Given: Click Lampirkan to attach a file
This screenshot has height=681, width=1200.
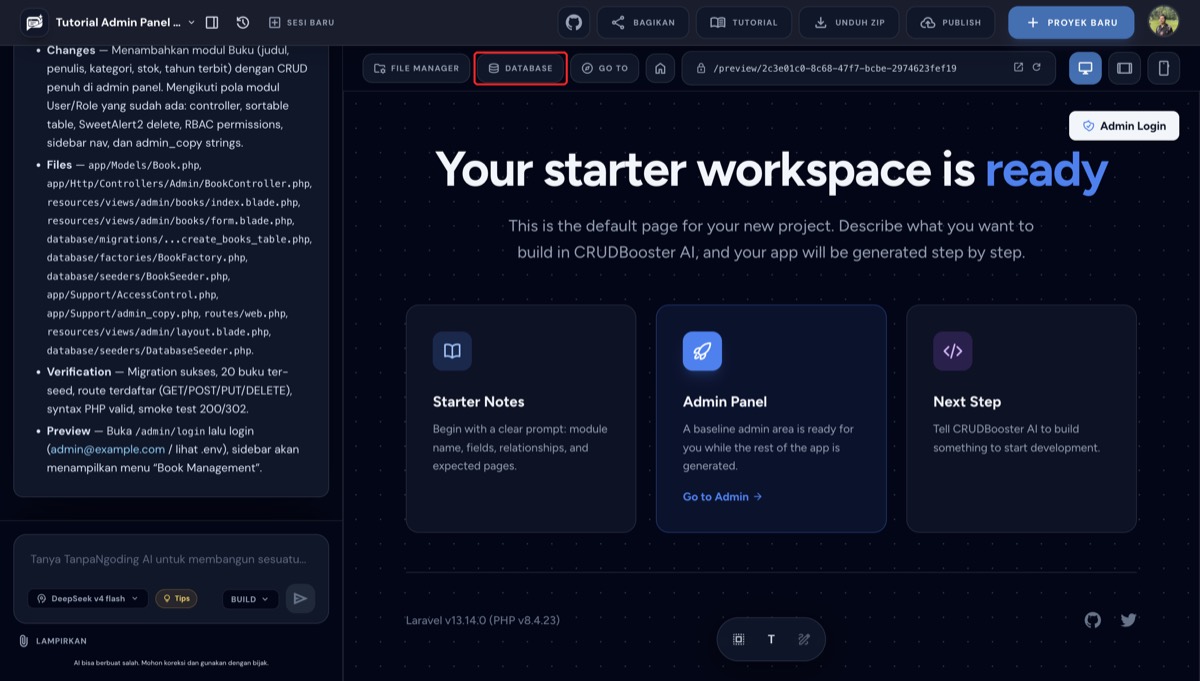Looking at the screenshot, I should point(52,641).
